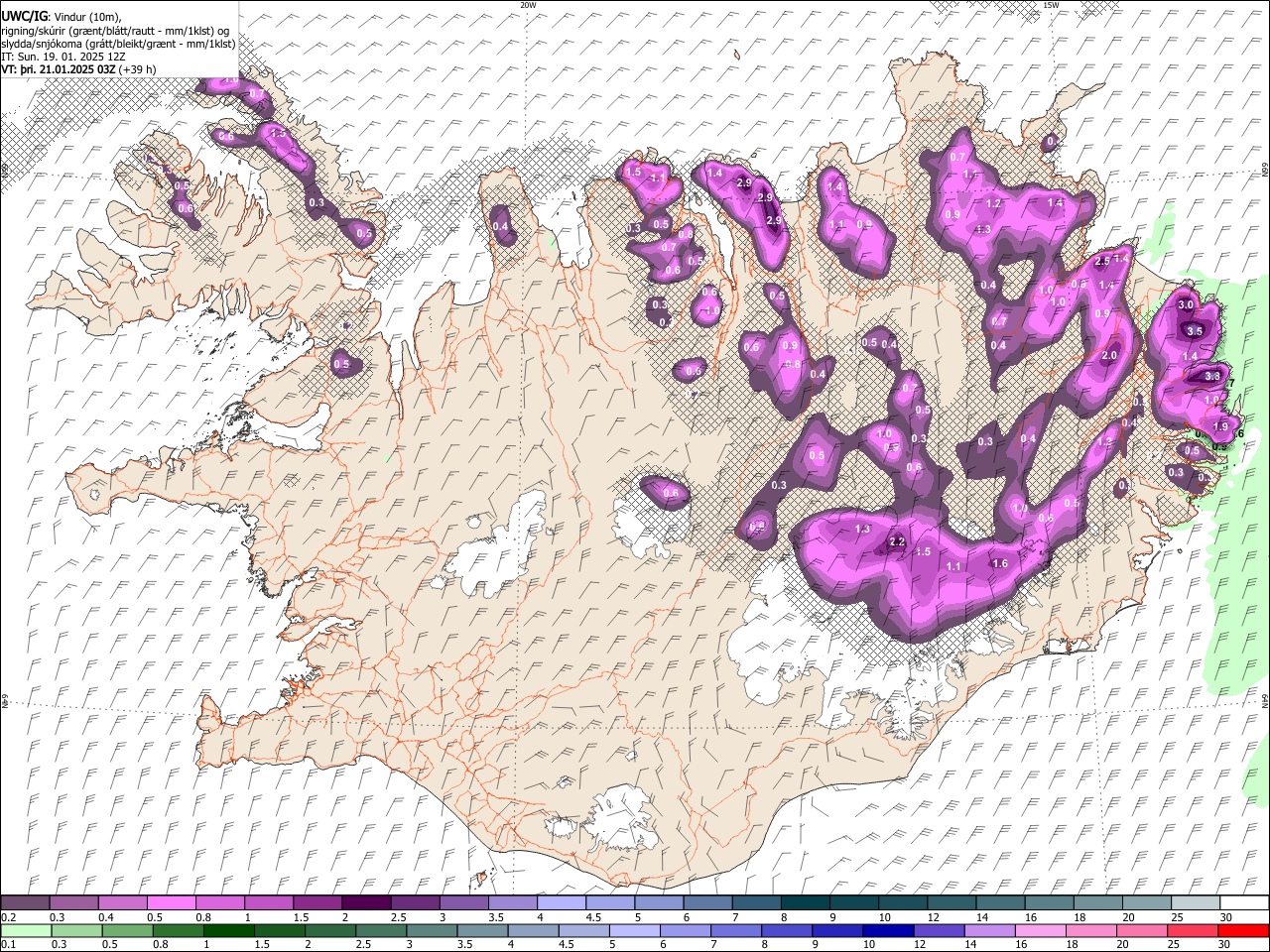Select the gray-teal swatch between 3 and 3.5 in bottom scale
1270x952 pixels.
pyautogui.click(x=431, y=930)
